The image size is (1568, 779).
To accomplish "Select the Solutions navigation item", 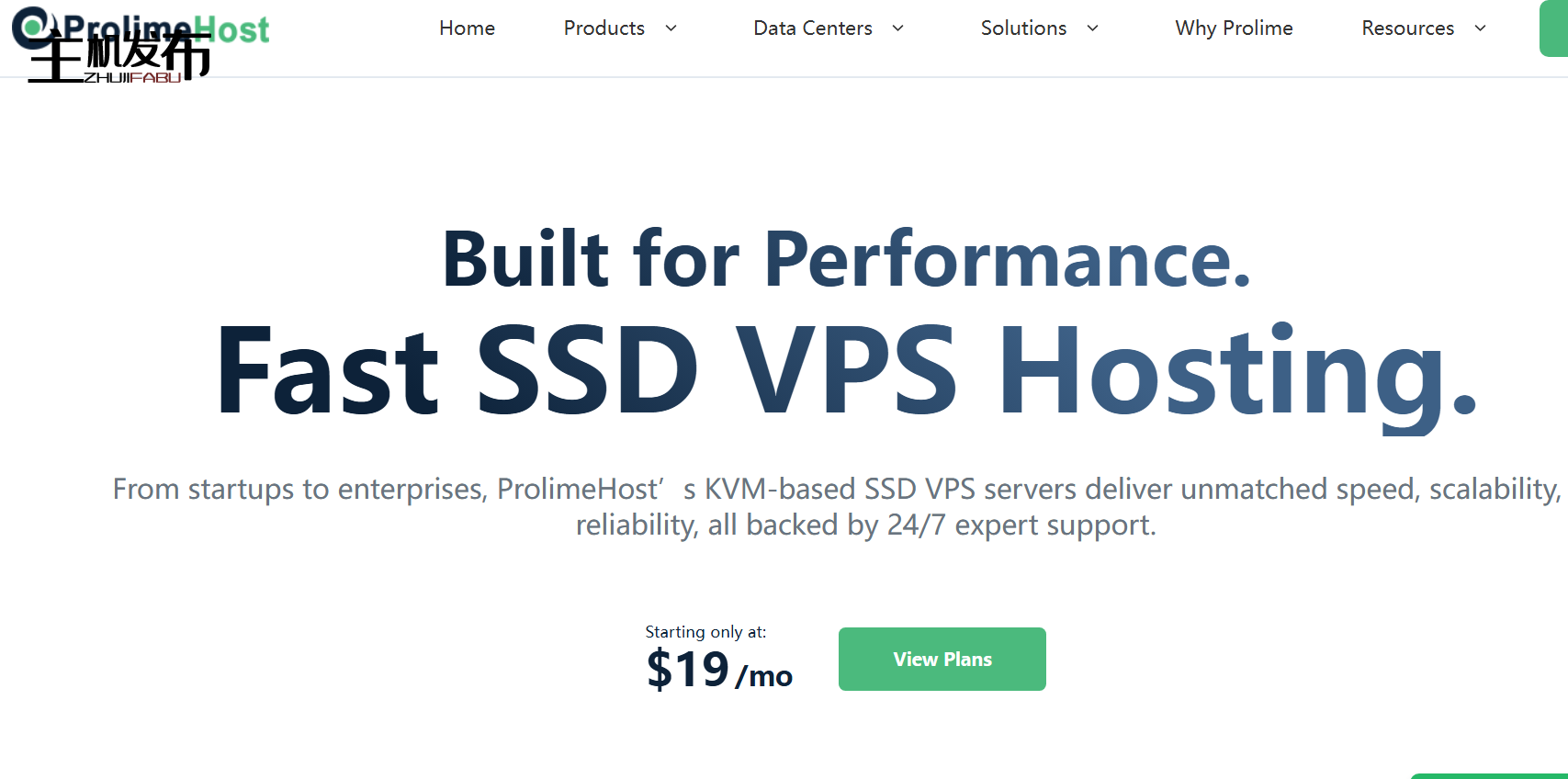I will 1023,28.
